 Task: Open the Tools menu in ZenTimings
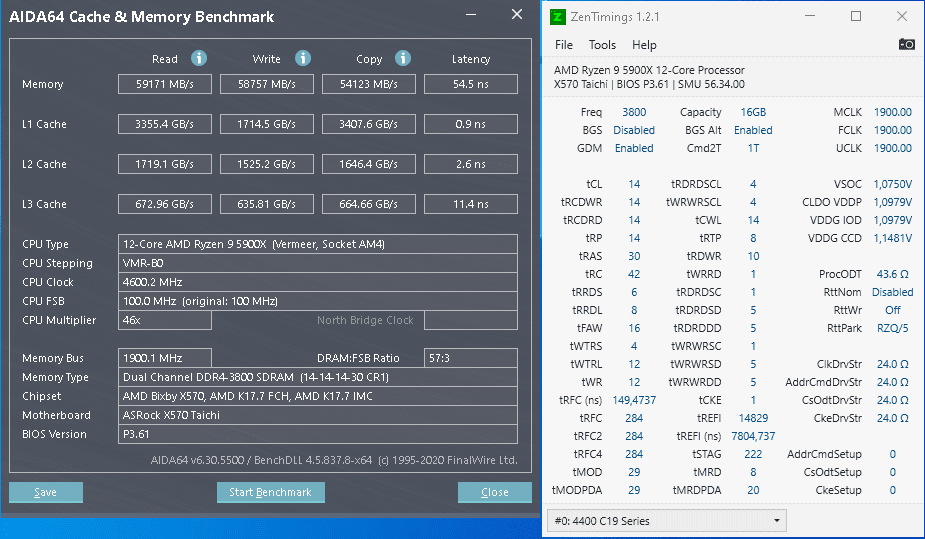tap(602, 45)
